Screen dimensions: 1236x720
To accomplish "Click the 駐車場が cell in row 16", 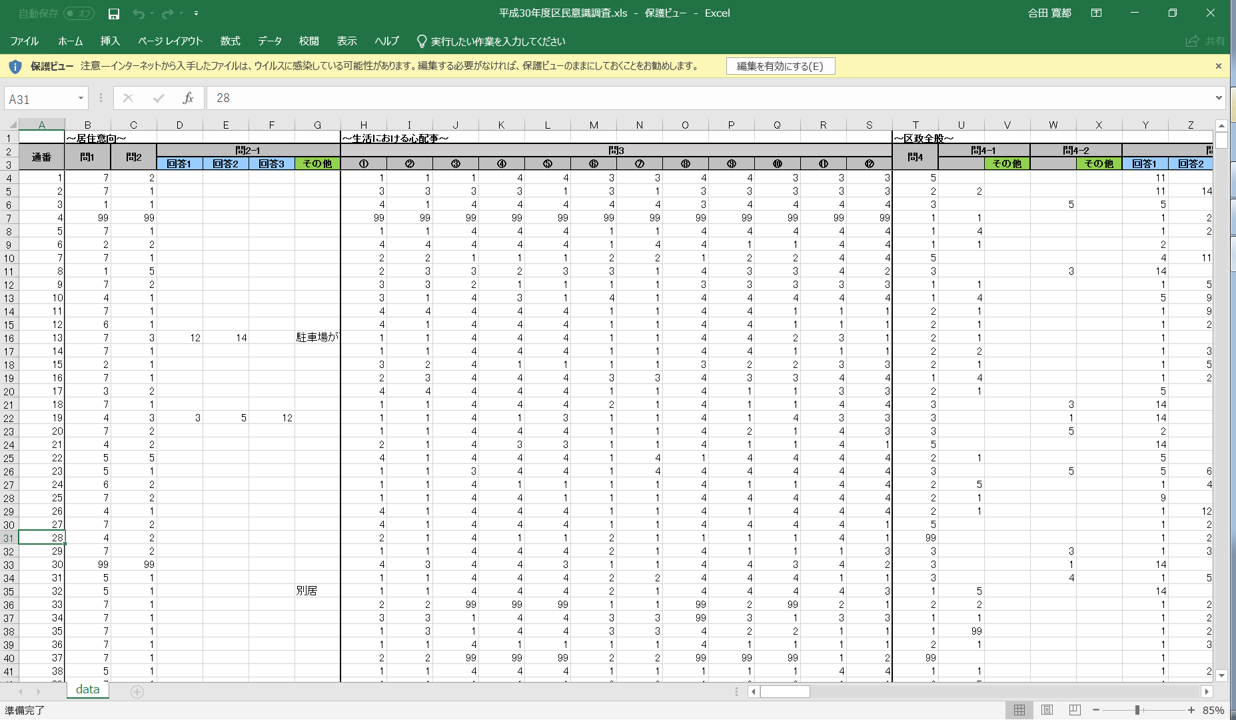I will (x=317, y=338).
